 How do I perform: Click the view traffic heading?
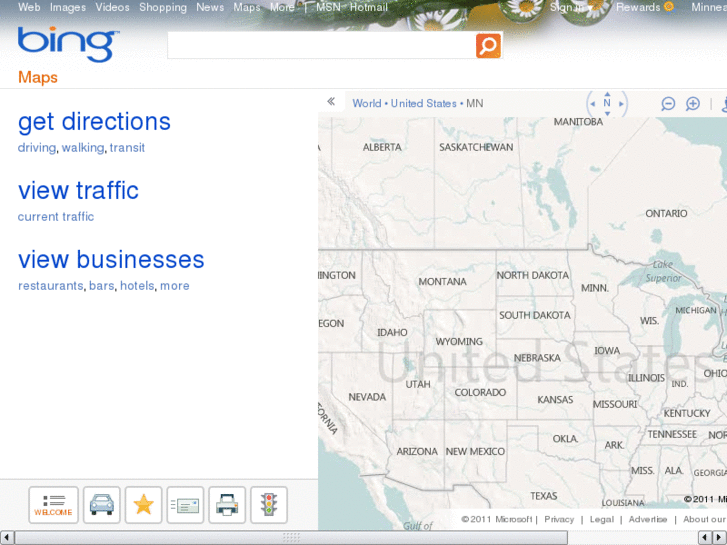78,190
